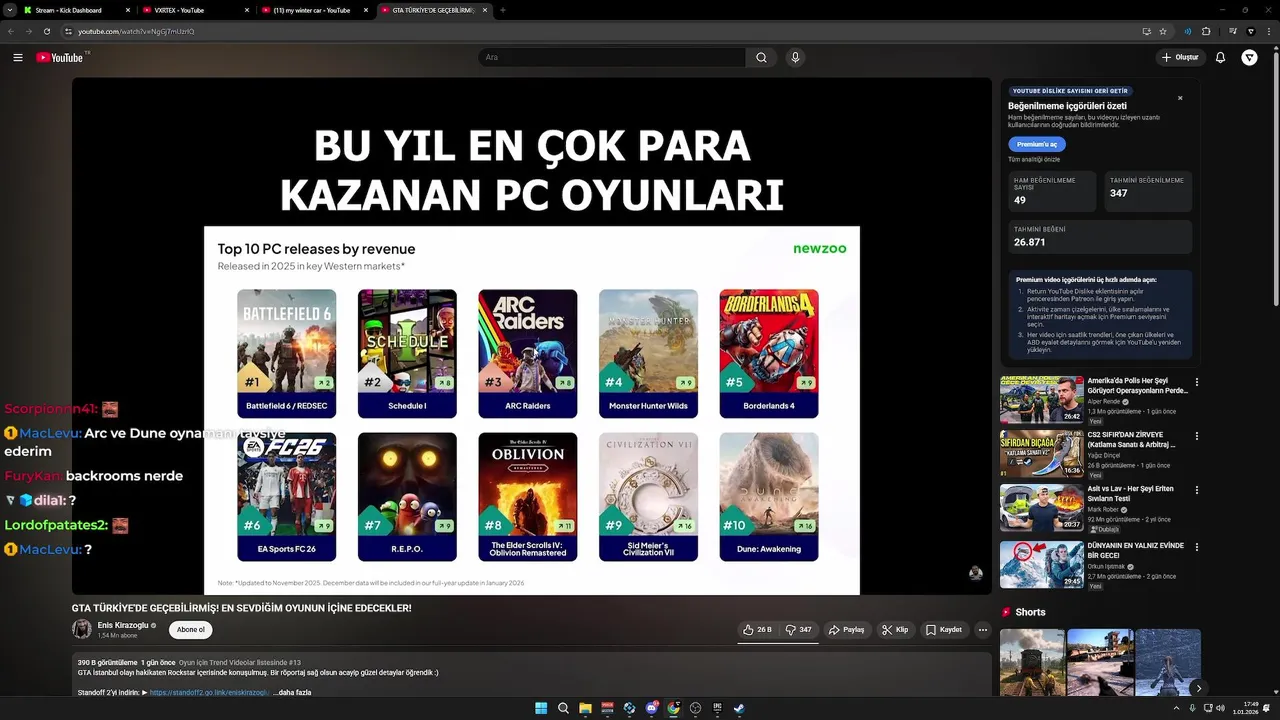
Task: Go to YouTube home via logo
Action: [x=62, y=57]
